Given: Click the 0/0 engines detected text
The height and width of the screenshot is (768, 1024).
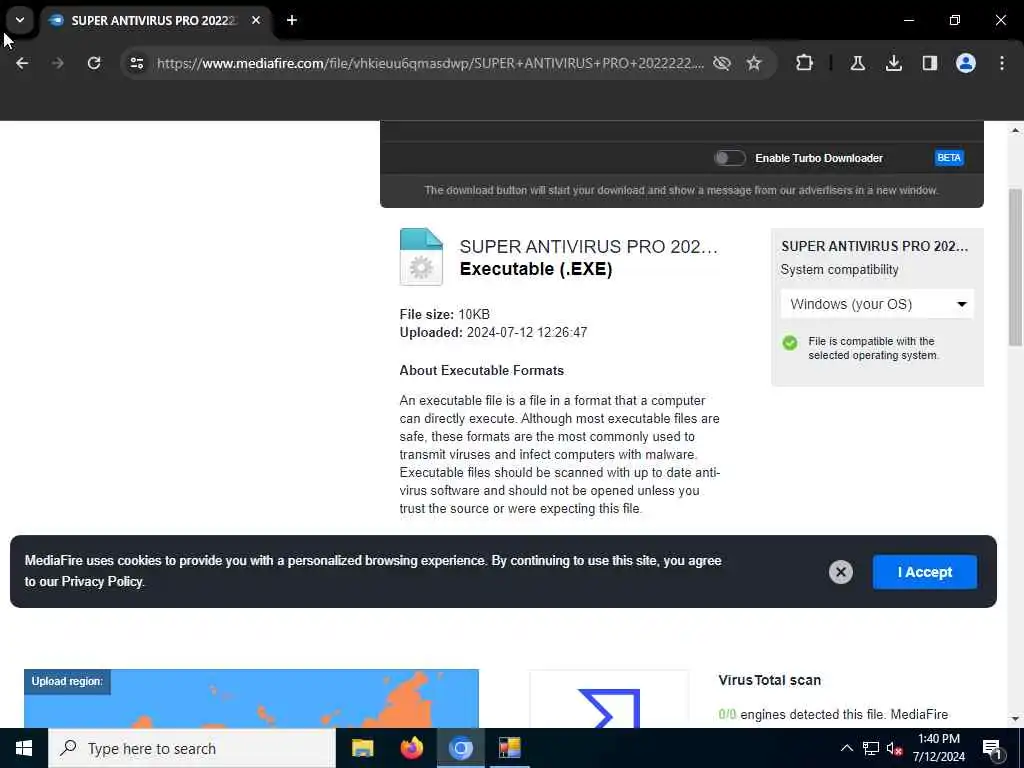Looking at the screenshot, I should pos(833,714).
